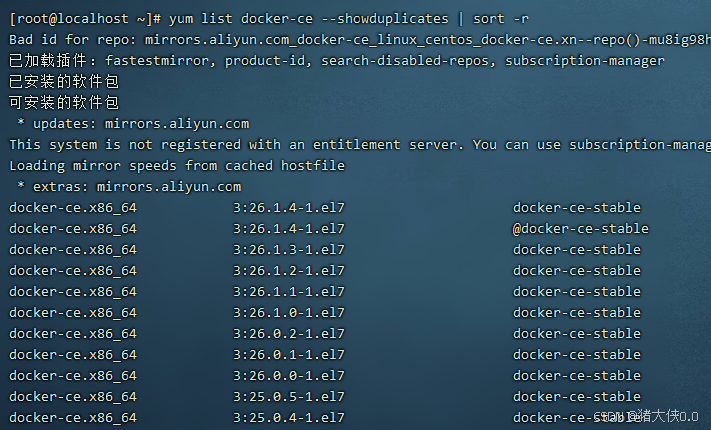
Task: Select the 已安装的软件包 heading line
Action: [64, 82]
